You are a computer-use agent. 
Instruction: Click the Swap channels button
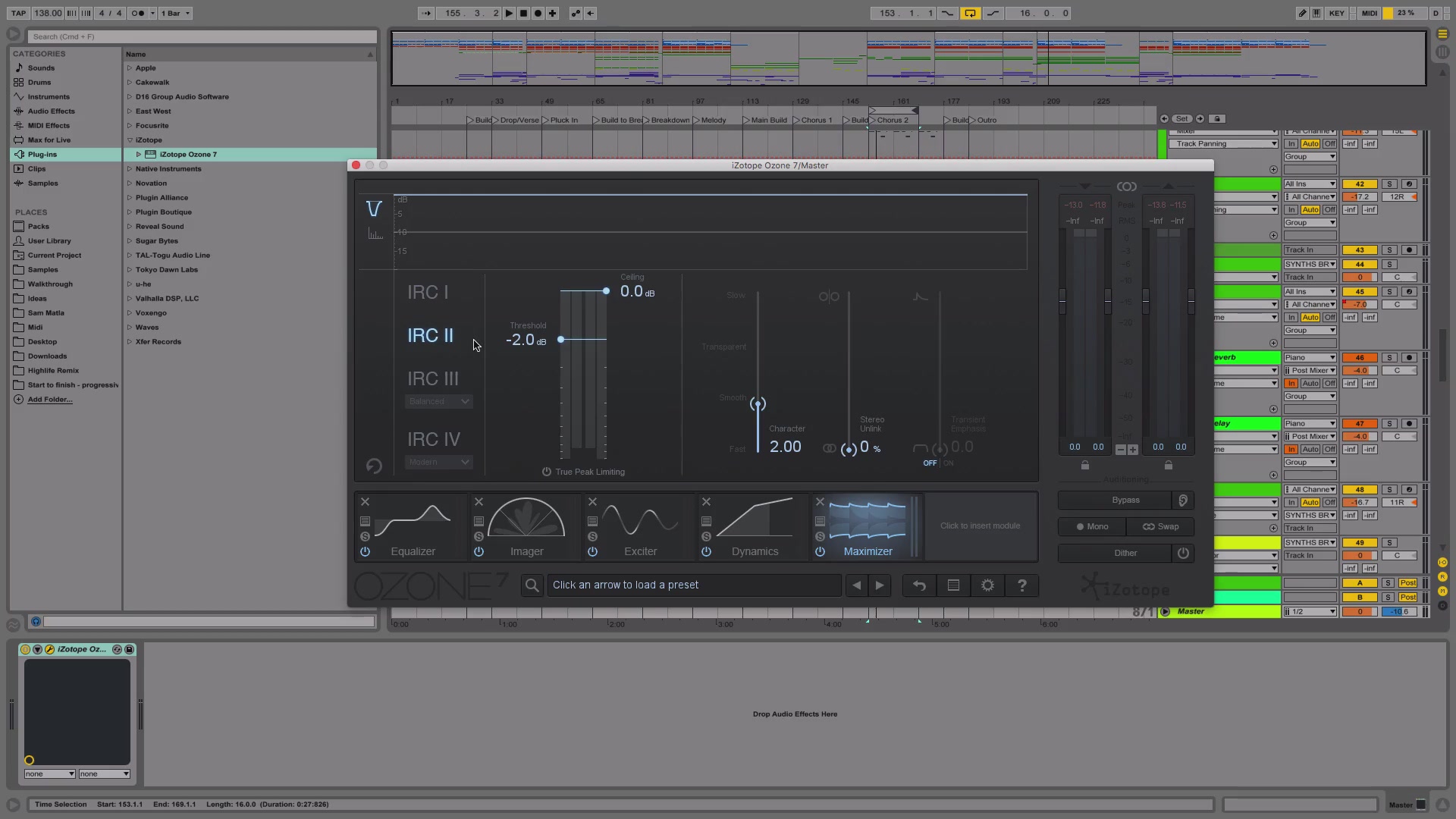[x=1160, y=527]
